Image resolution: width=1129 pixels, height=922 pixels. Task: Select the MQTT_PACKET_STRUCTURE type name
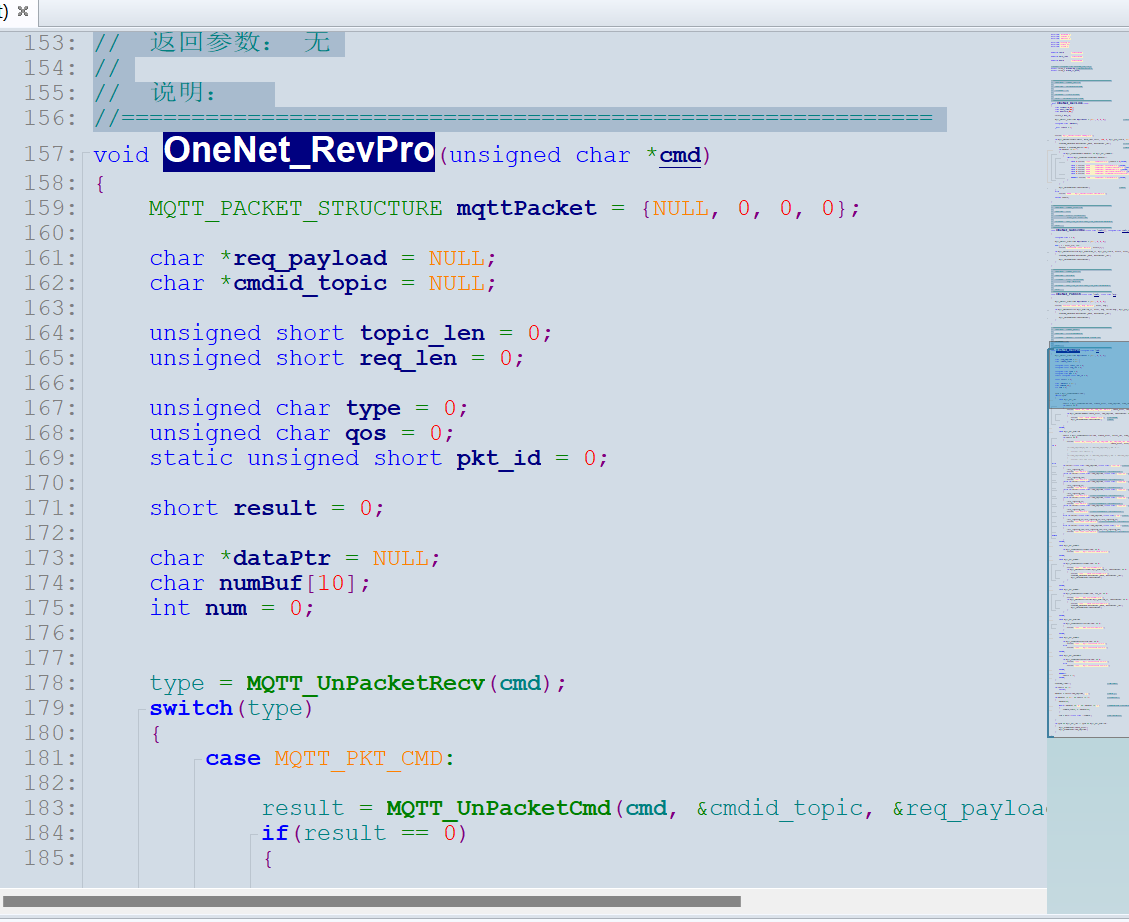click(x=296, y=209)
